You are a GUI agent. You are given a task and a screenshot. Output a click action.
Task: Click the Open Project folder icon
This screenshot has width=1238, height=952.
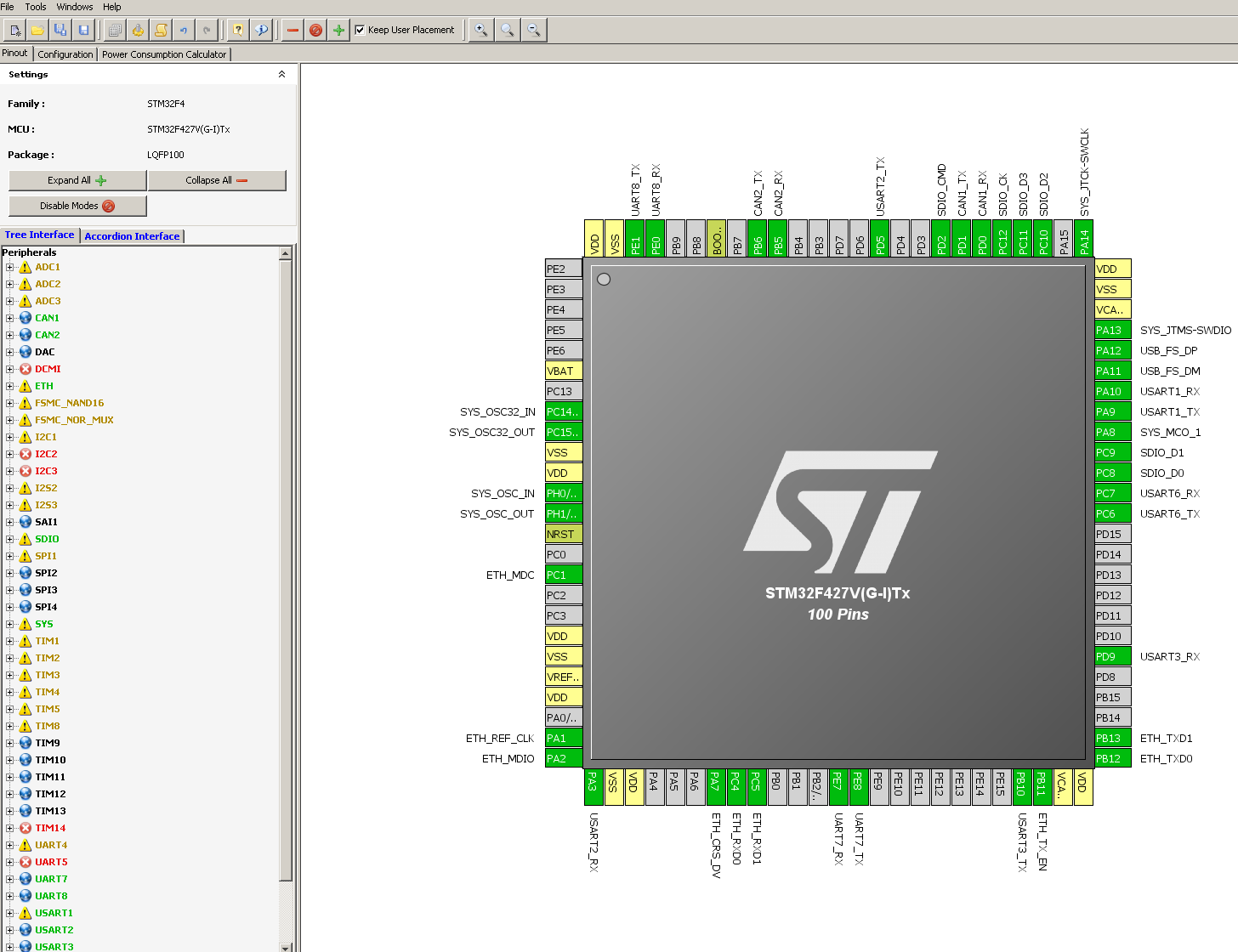pyautogui.click(x=37, y=30)
